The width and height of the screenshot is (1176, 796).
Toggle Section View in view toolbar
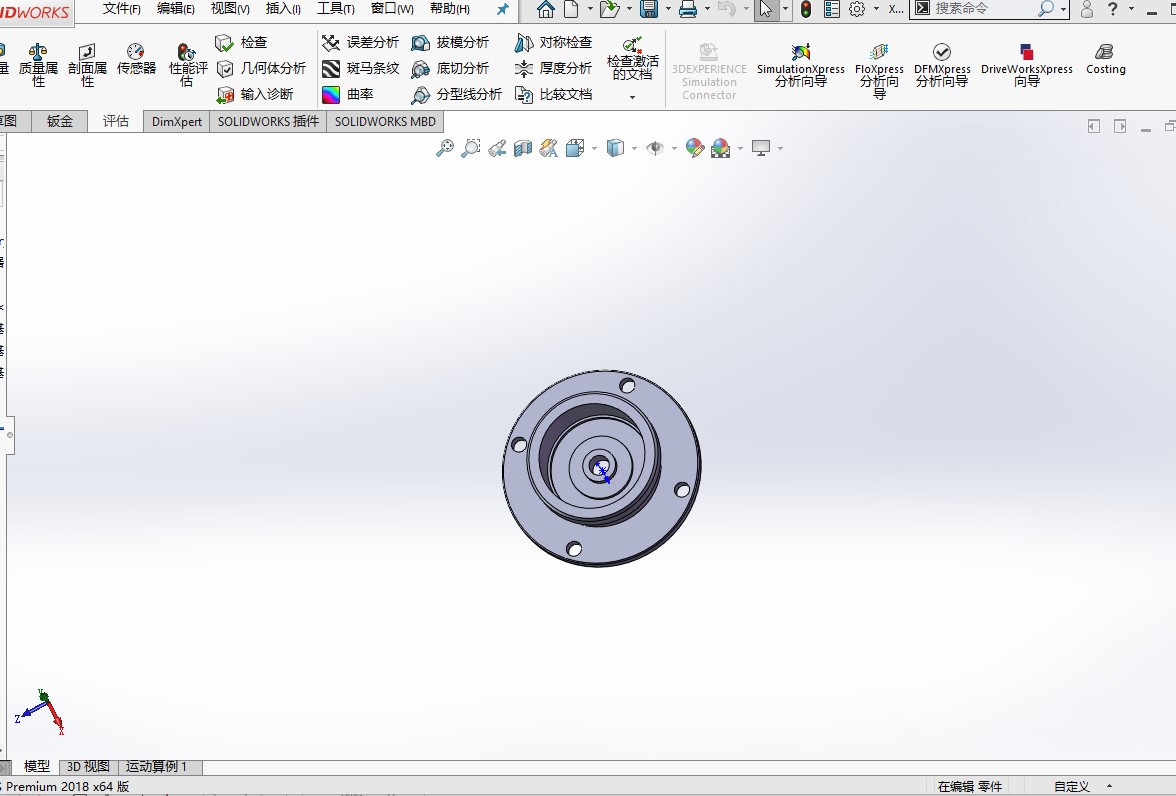click(523, 148)
